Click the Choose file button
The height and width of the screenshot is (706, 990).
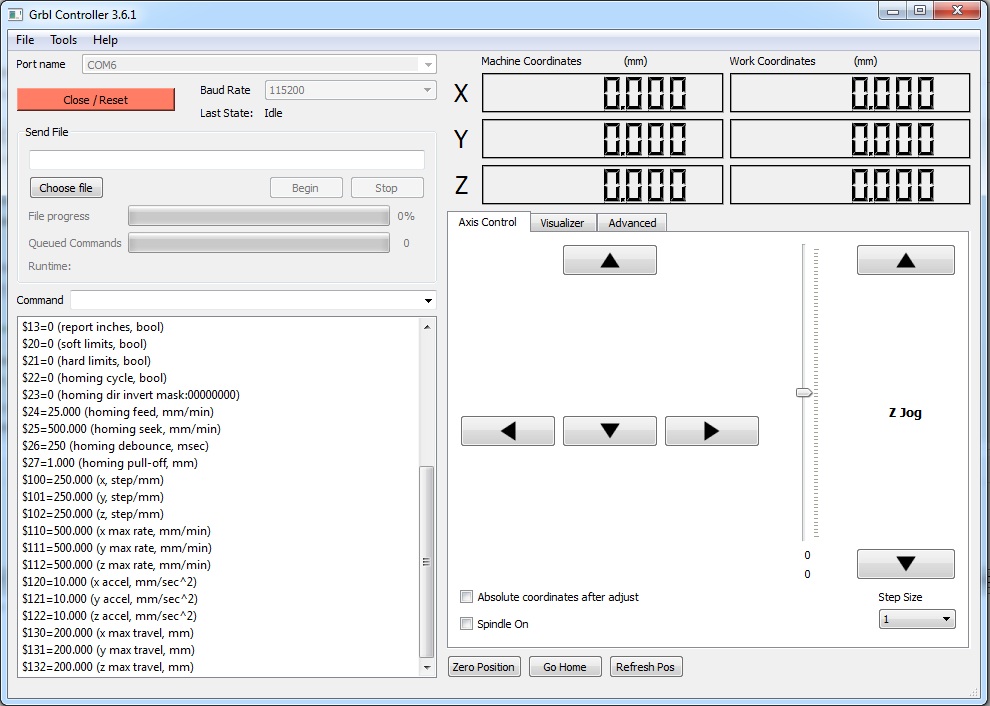tap(66, 188)
